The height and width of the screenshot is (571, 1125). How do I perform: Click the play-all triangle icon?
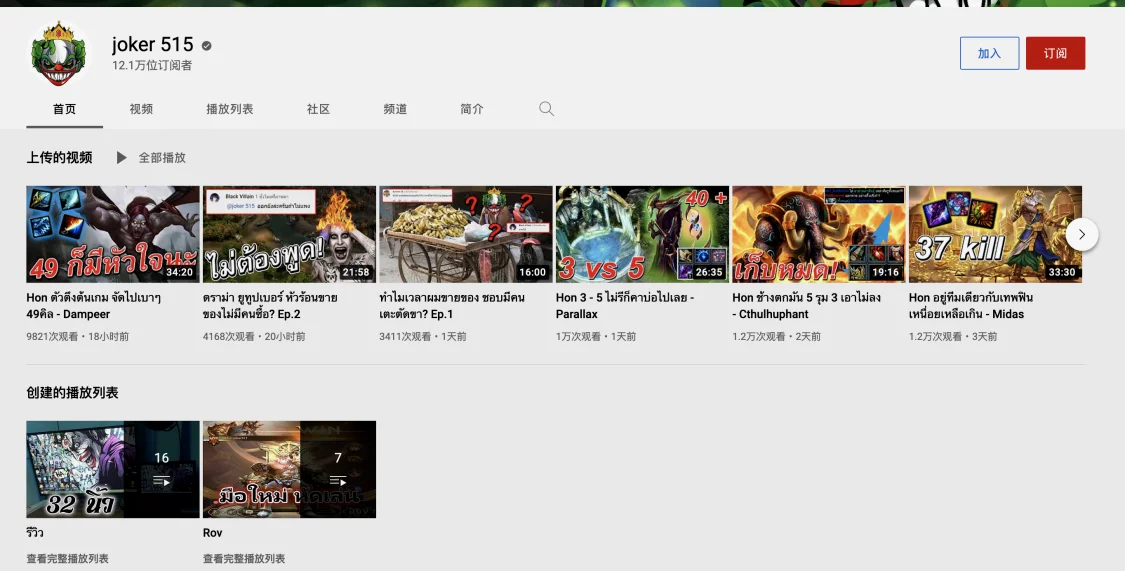click(x=121, y=157)
